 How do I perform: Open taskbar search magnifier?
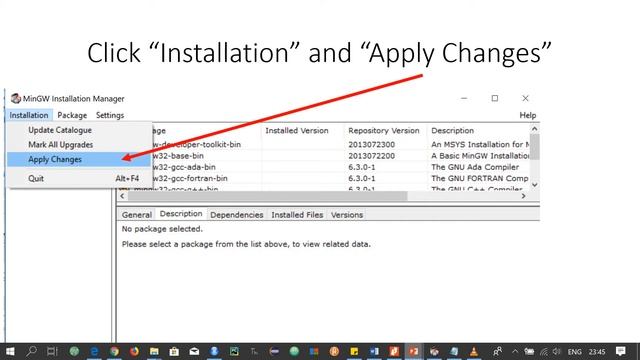click(x=31, y=351)
